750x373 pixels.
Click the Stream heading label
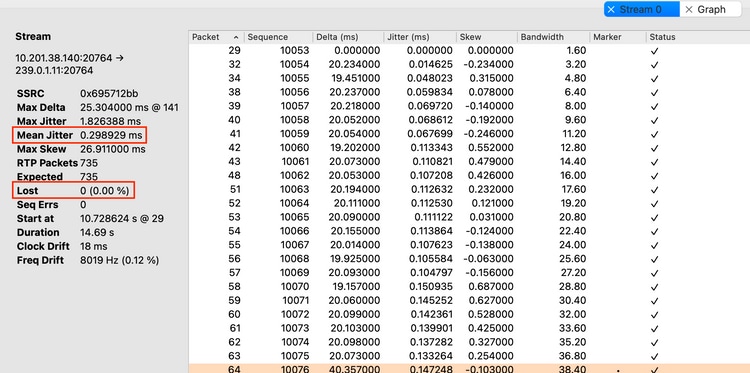[33, 36]
